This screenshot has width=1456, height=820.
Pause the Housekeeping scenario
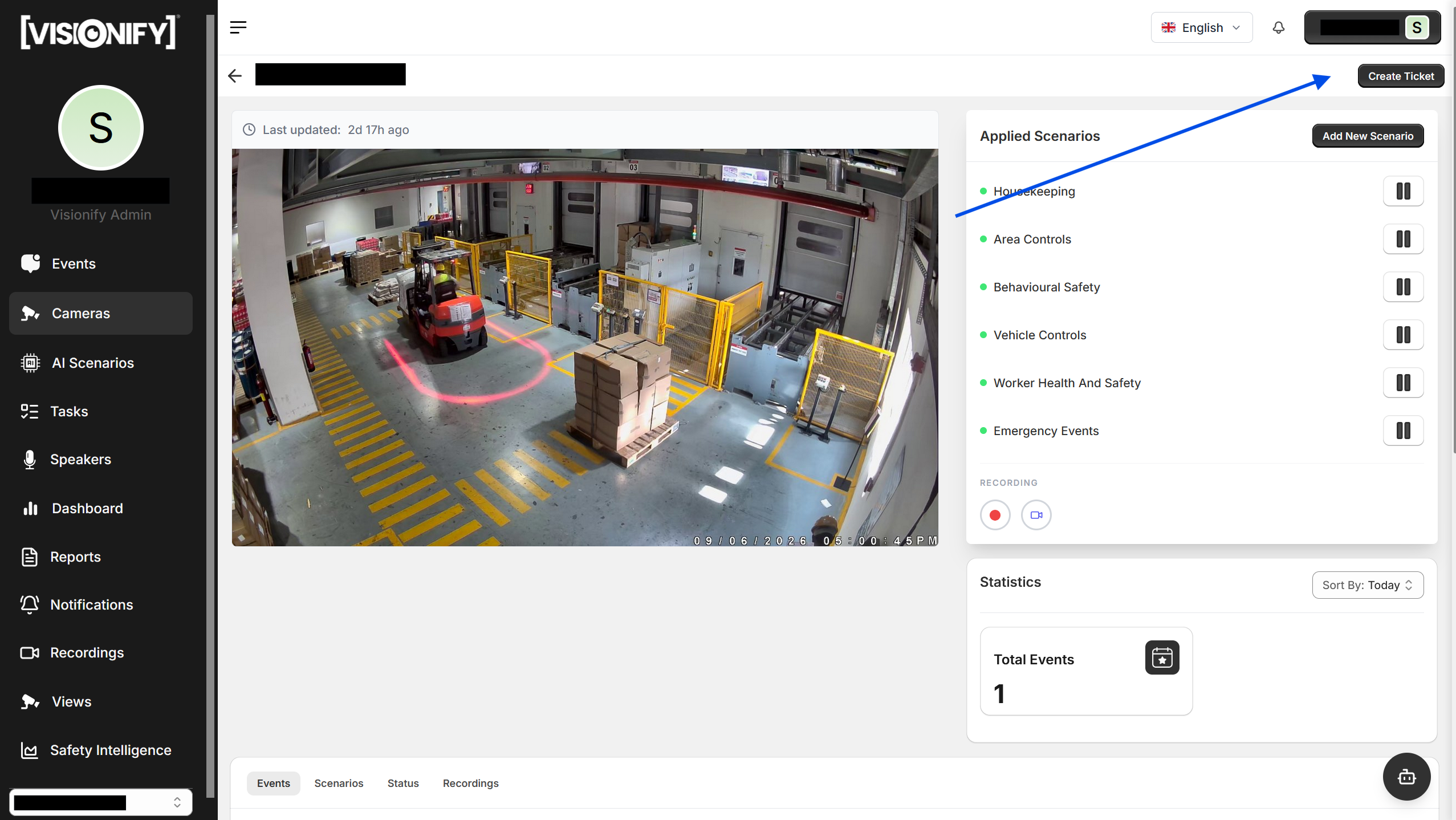1403,191
